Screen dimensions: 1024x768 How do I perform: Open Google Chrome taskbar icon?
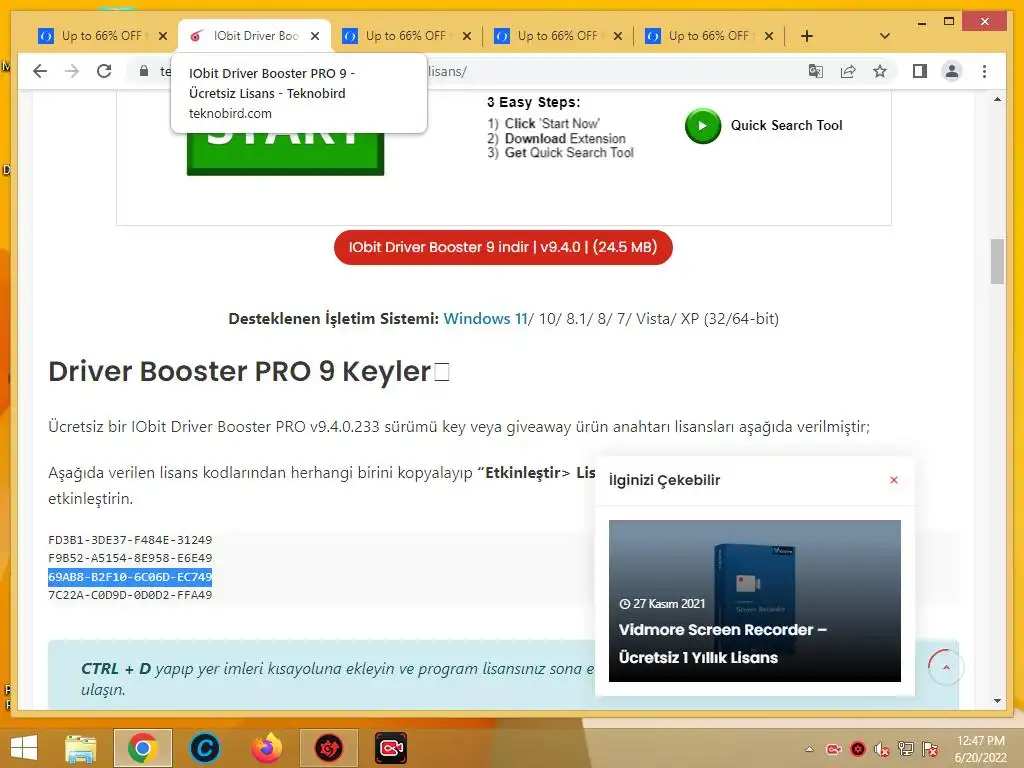142,748
